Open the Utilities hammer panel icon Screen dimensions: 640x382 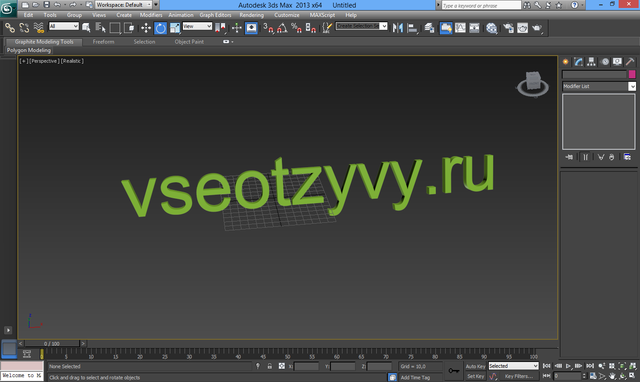tap(630, 62)
